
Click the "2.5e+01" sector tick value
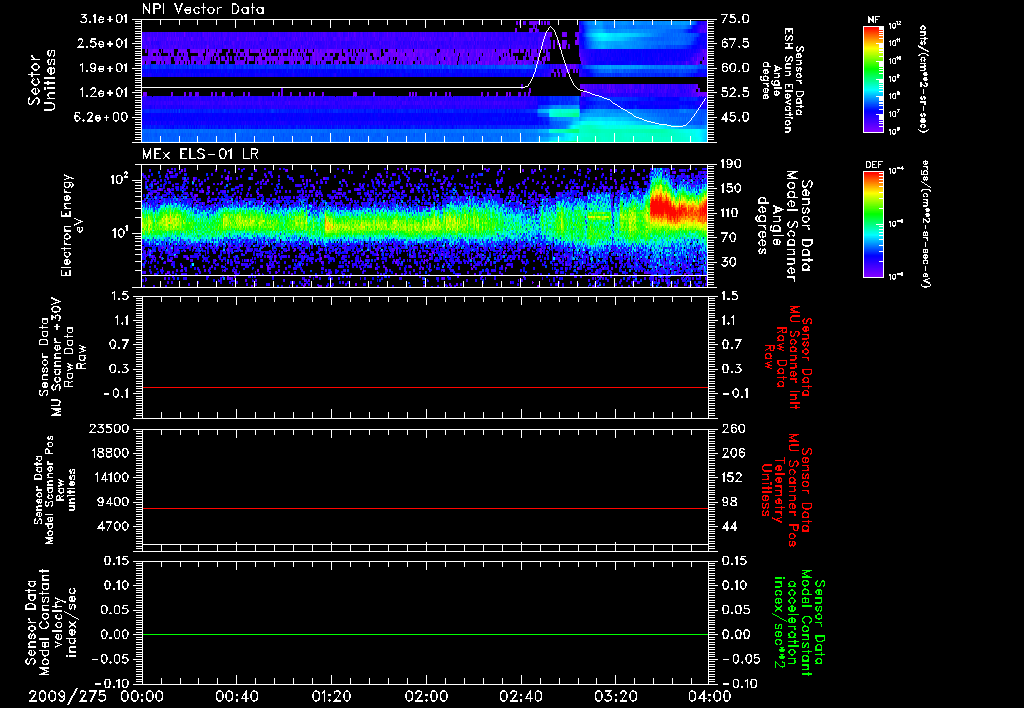[104, 43]
